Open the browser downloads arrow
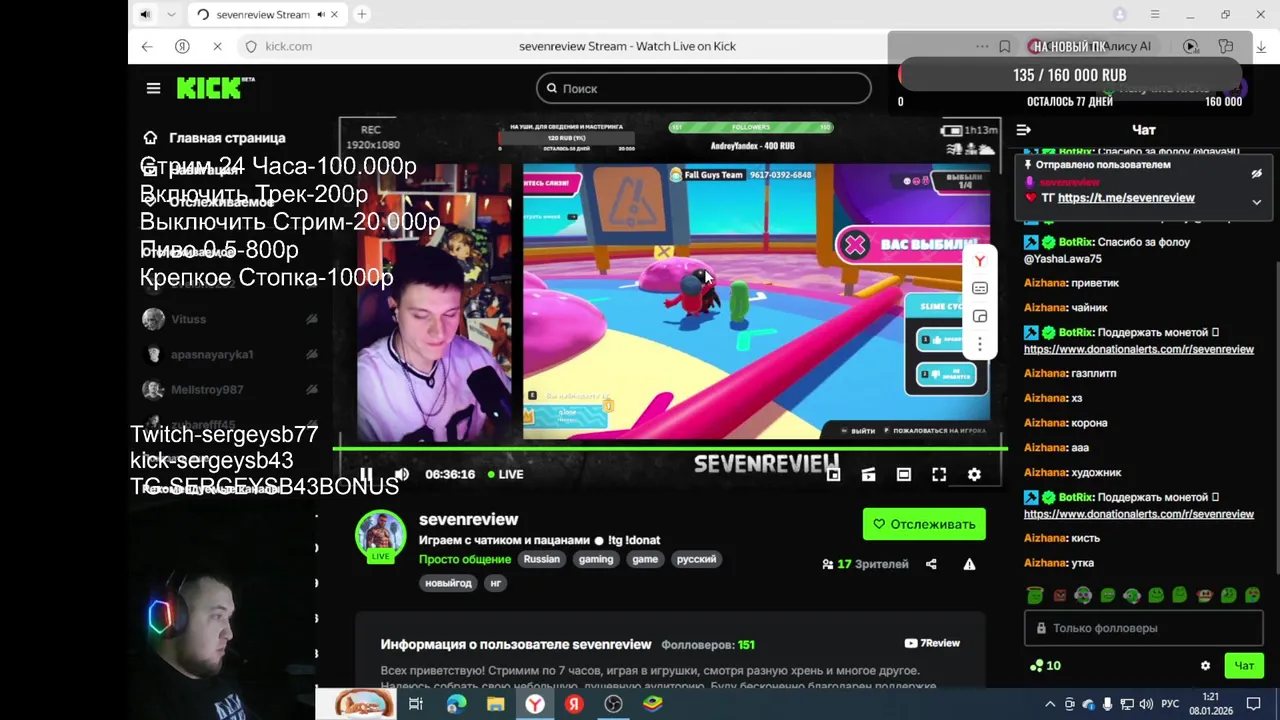1280x720 pixels. [1260, 46]
